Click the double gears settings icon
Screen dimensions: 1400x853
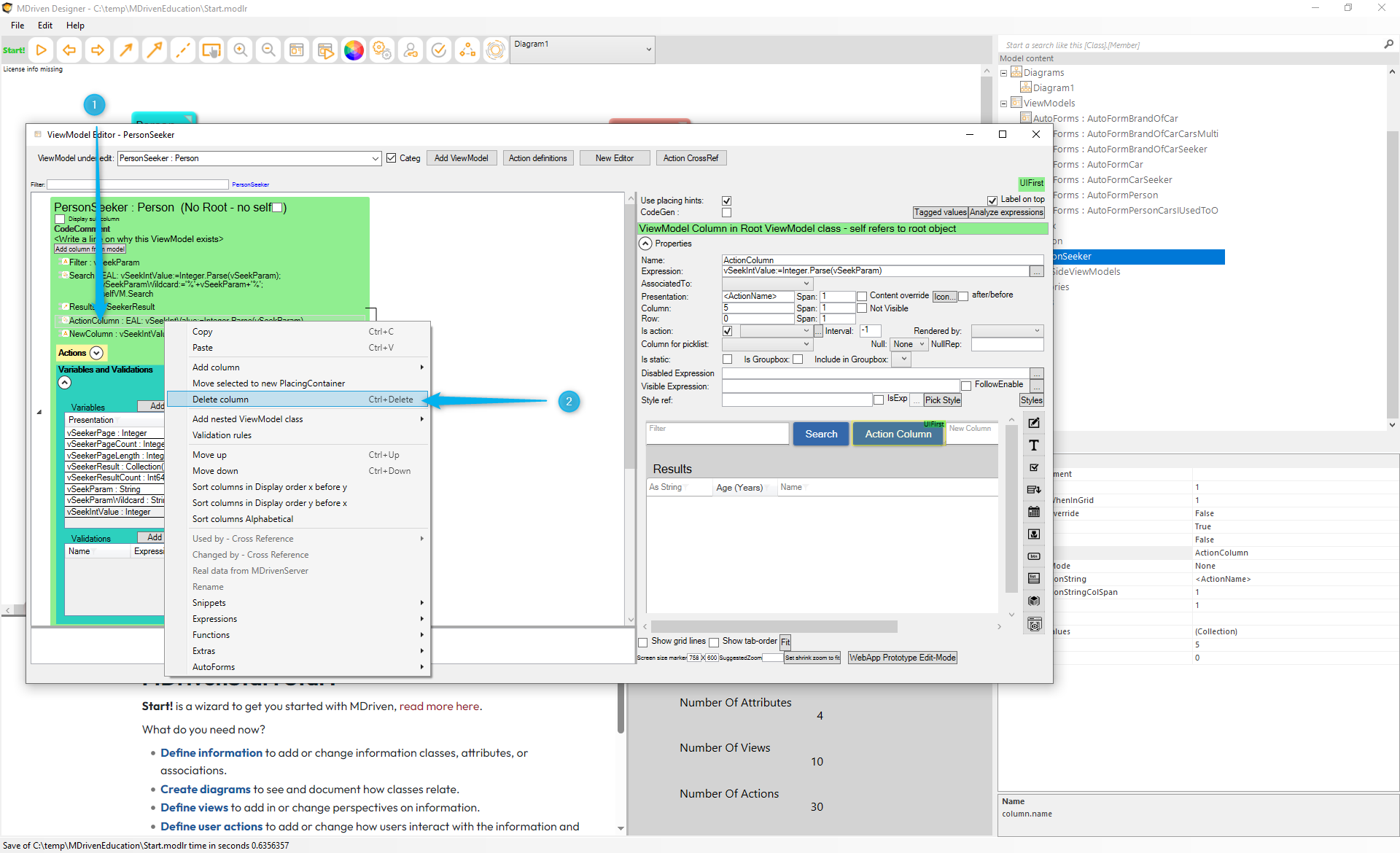click(382, 50)
